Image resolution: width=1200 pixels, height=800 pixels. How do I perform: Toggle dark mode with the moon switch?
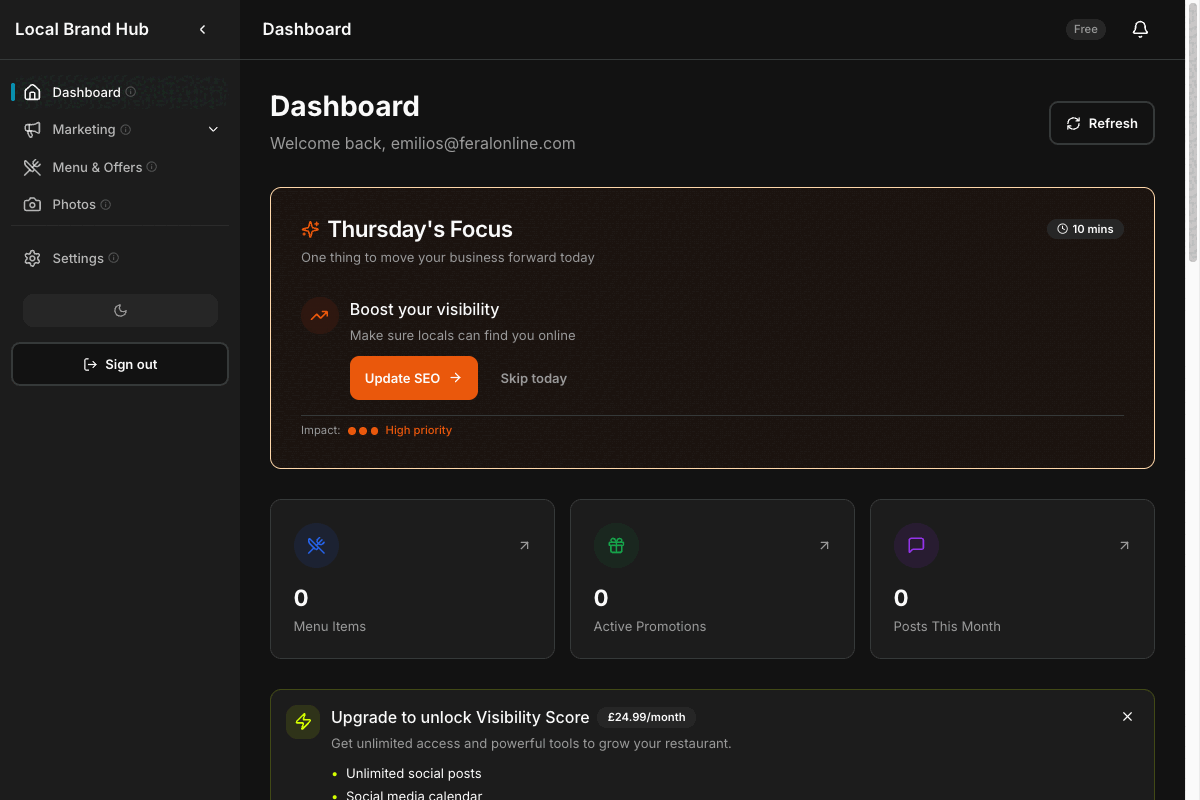(120, 310)
